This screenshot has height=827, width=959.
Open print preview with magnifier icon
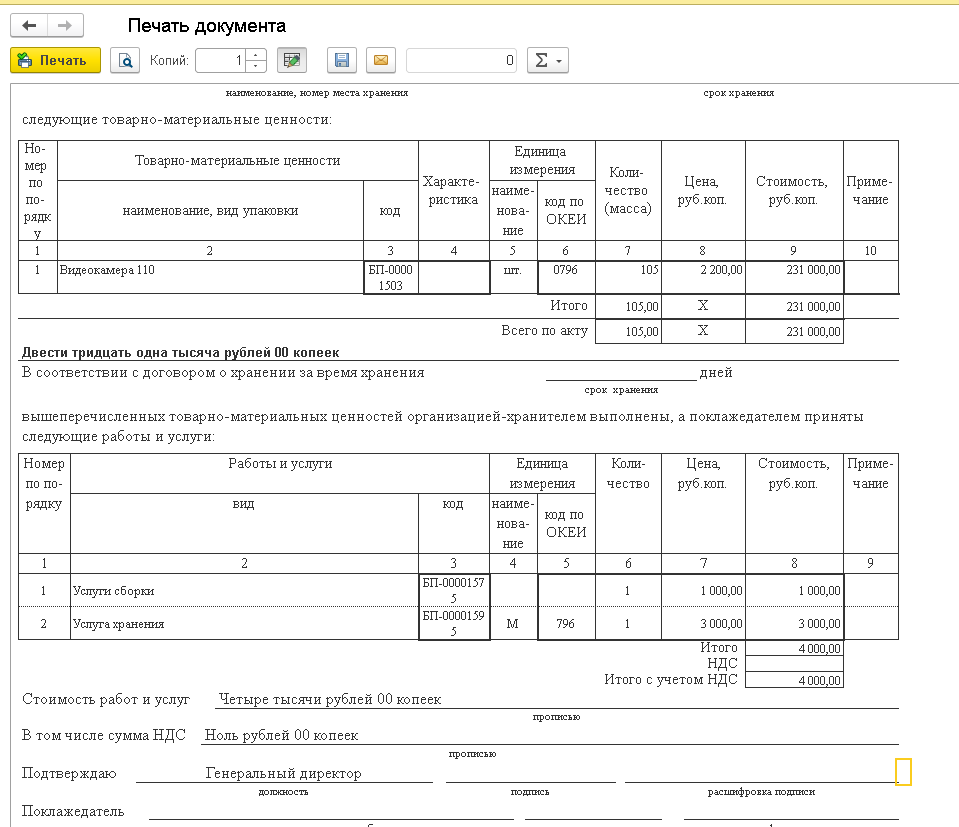click(126, 61)
